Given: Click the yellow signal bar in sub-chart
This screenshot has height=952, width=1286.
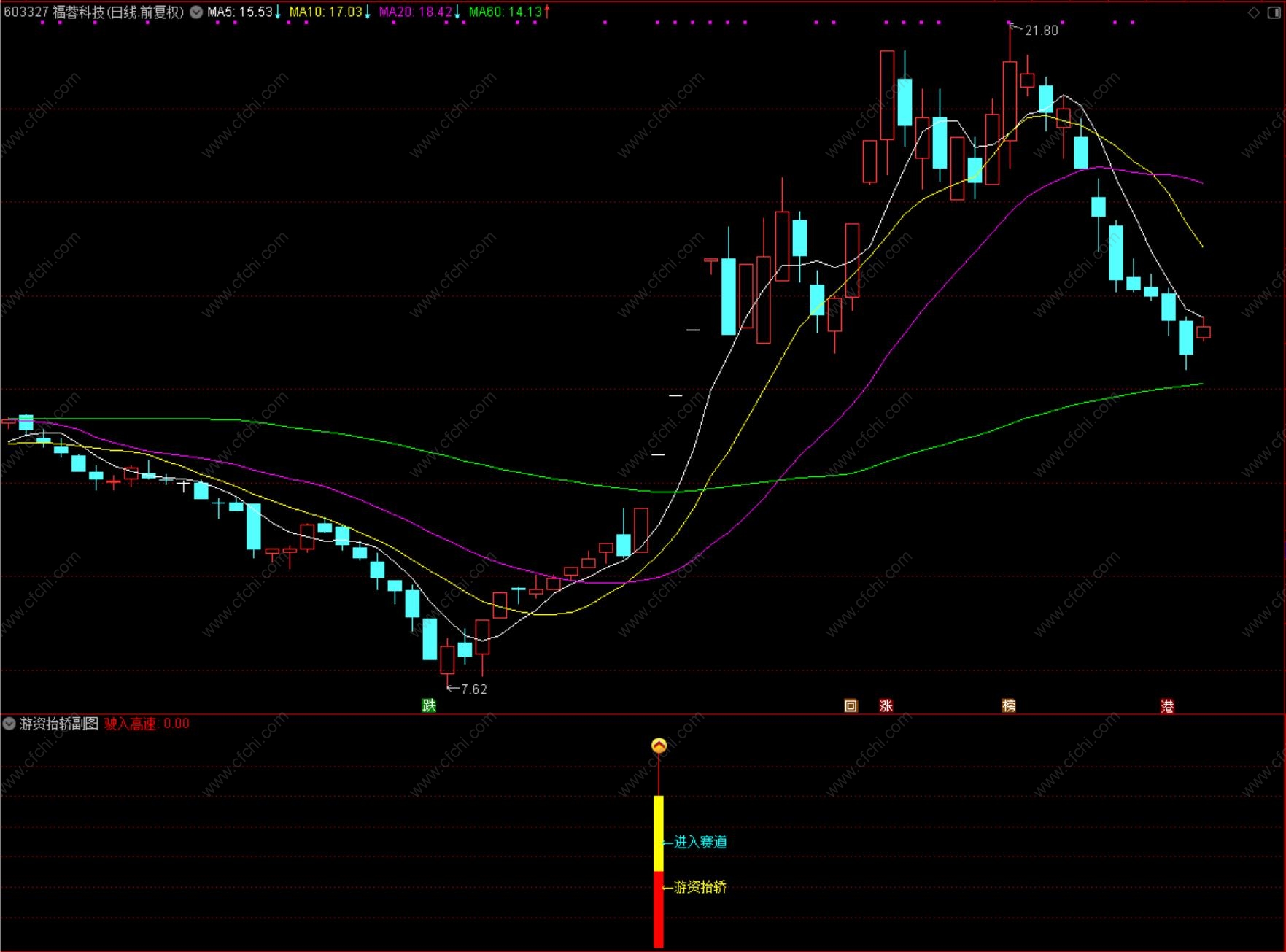Looking at the screenshot, I should pos(658,834).
